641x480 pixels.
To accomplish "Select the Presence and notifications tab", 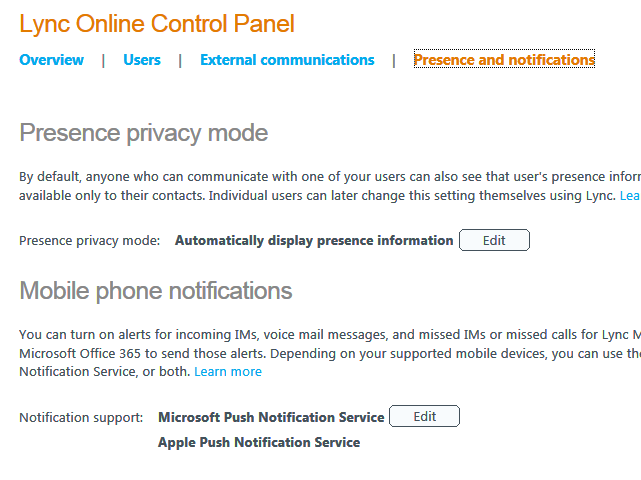I will tap(504, 60).
